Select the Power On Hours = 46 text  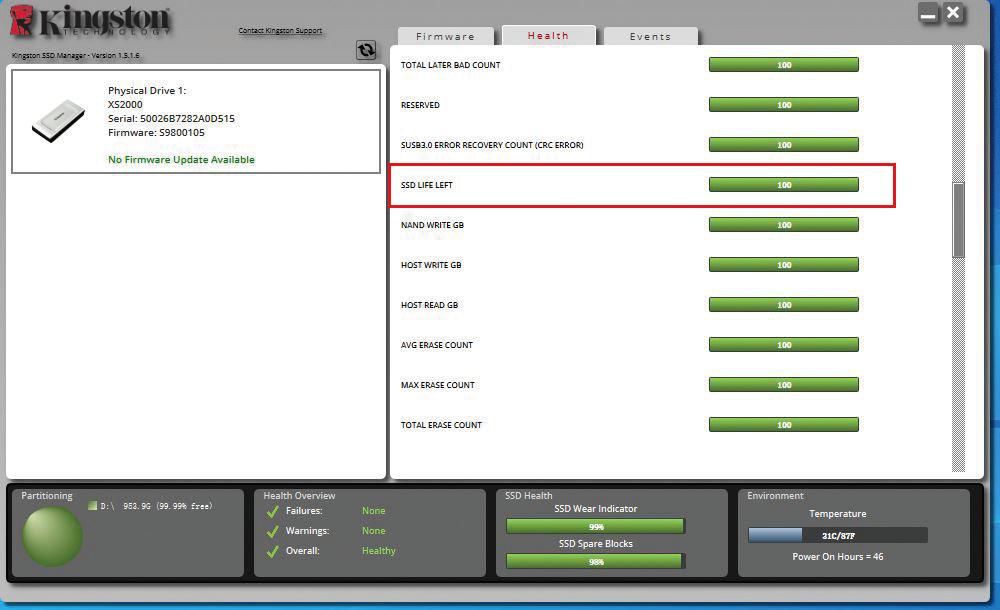[837, 556]
